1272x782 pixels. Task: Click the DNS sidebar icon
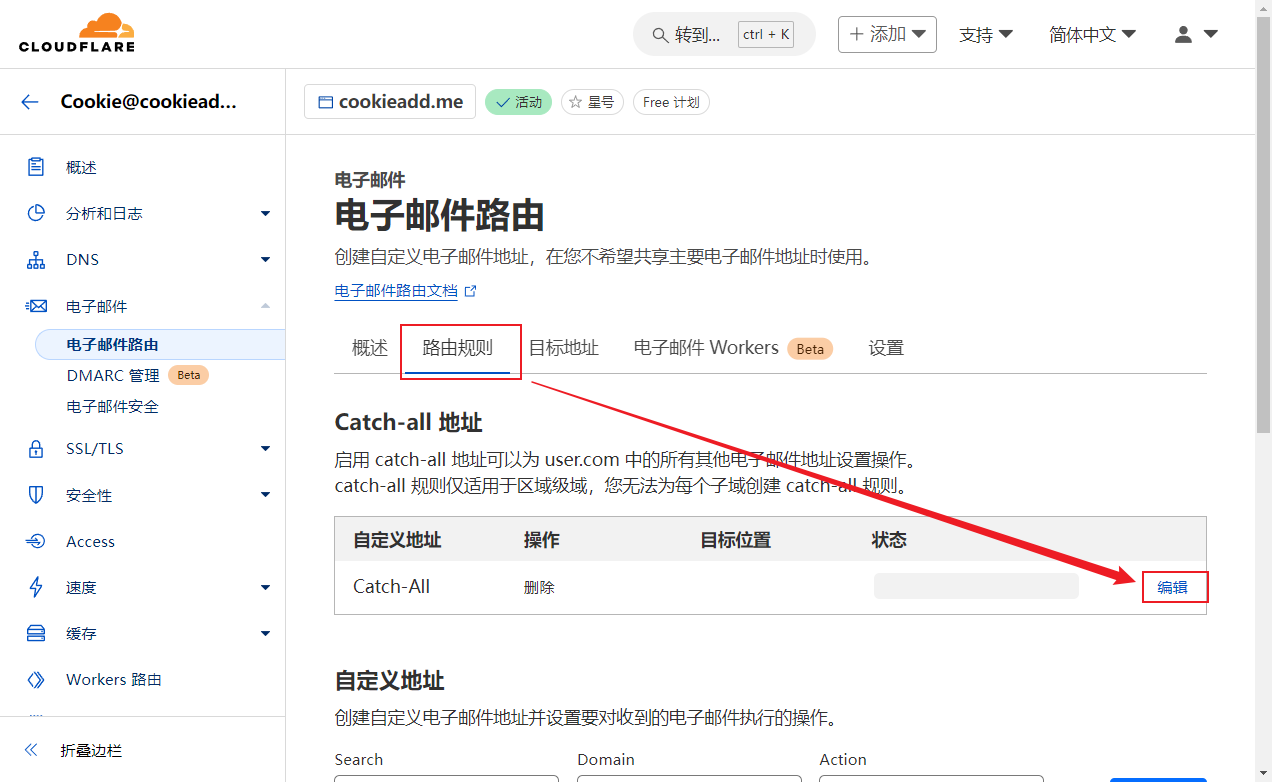36,260
